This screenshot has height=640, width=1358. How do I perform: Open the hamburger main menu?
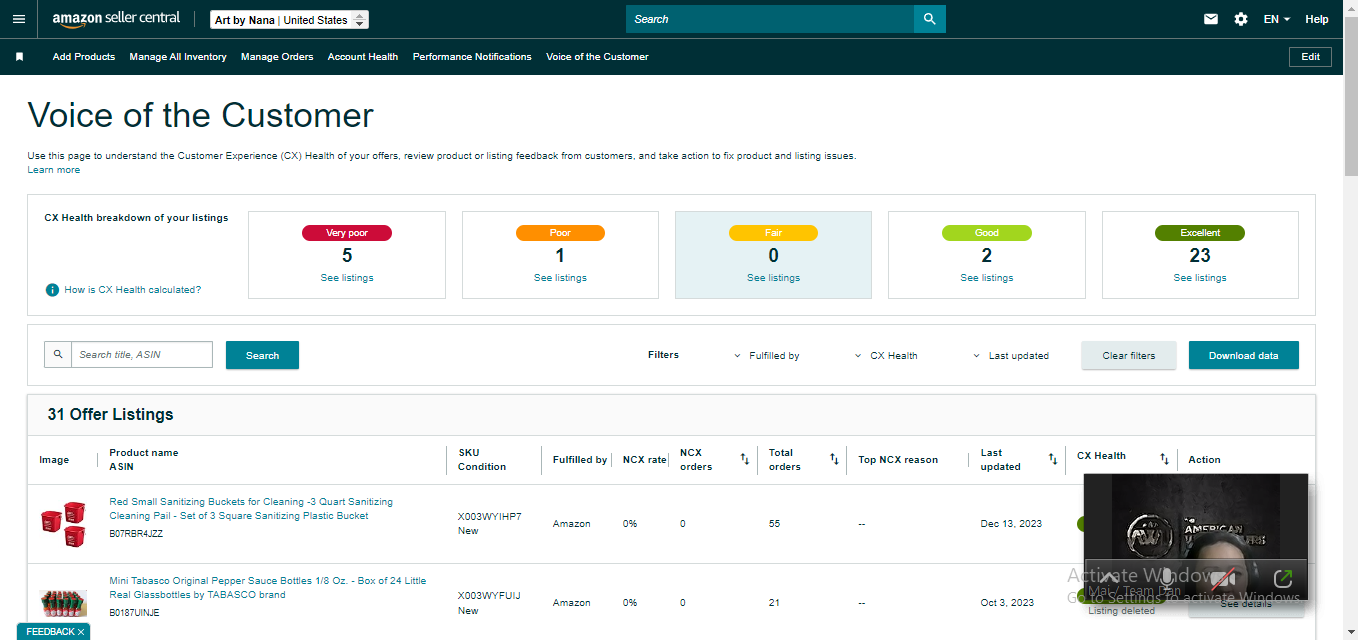(19, 19)
